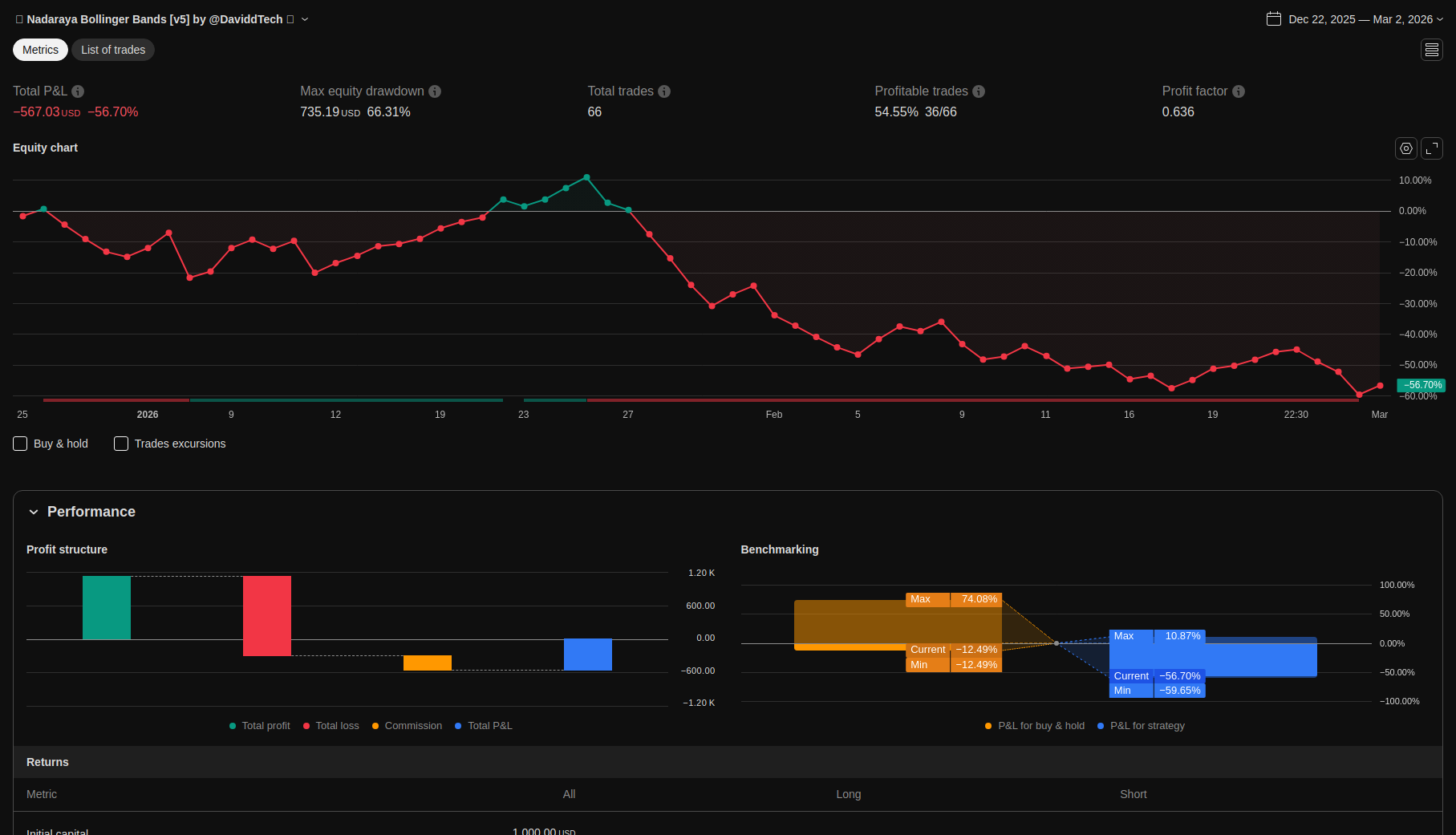Viewport: 1456px width, 835px height.
Task: Click the info icon beside Total P&L
Action: click(x=78, y=91)
